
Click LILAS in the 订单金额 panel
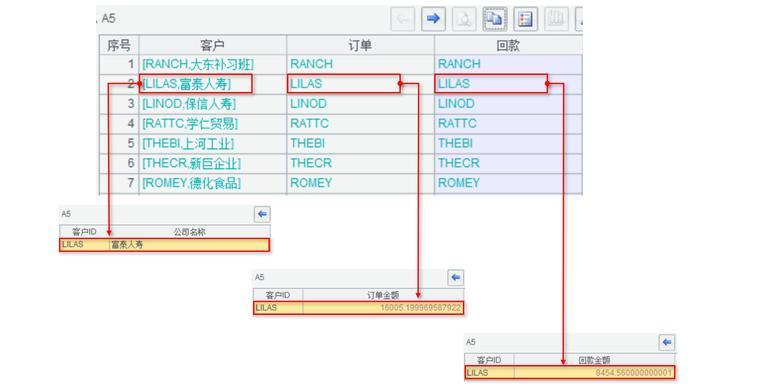pos(278,308)
